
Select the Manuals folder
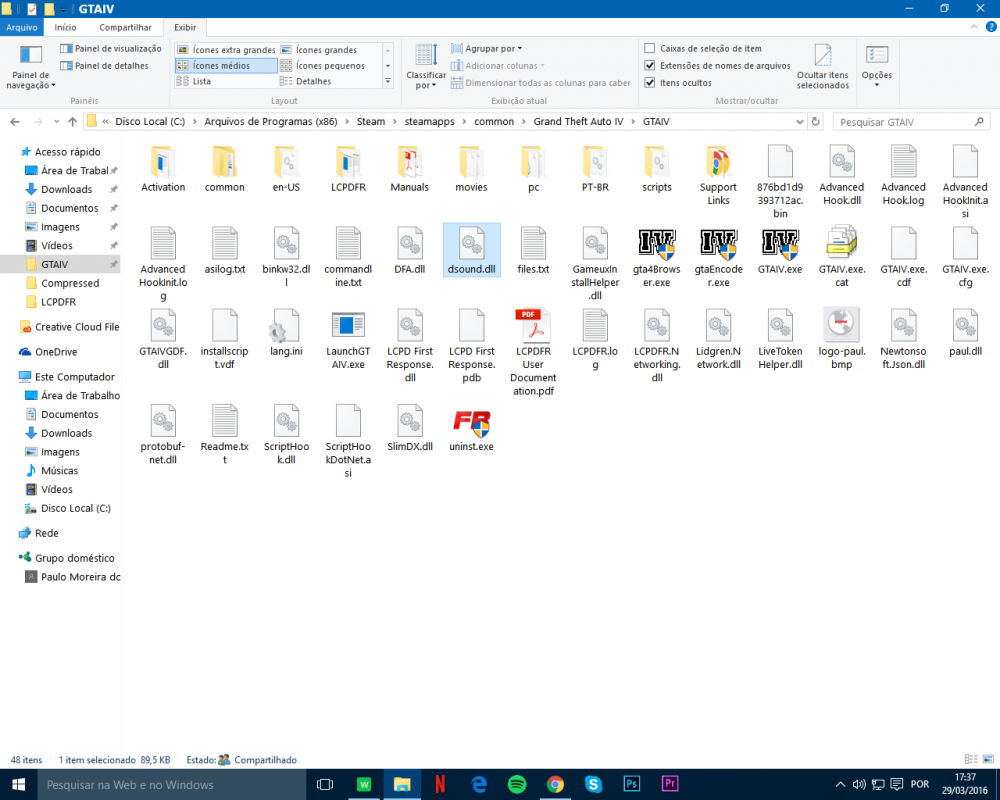point(409,162)
